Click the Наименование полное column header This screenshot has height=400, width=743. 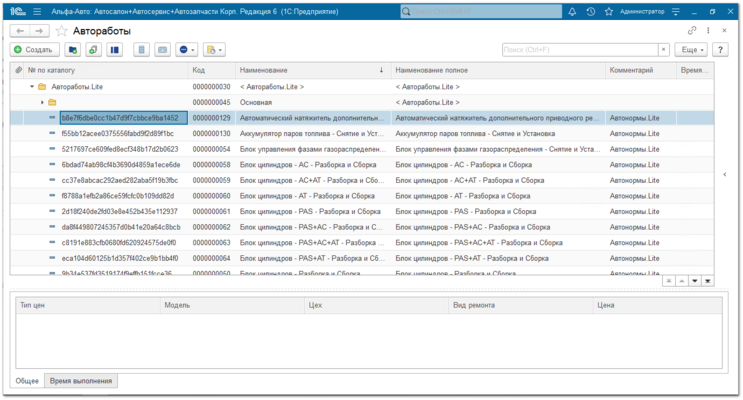[498, 70]
